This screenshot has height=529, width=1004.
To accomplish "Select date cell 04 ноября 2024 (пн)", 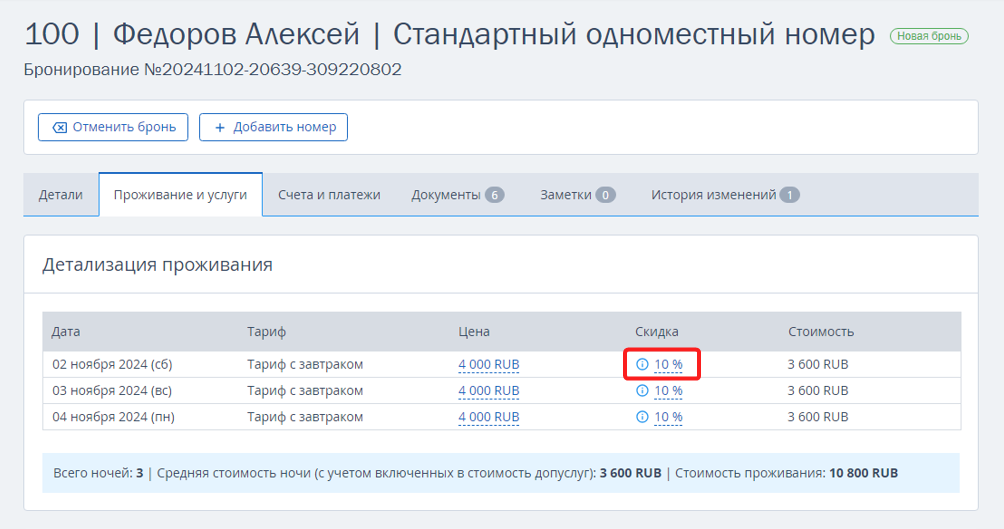I will (x=113, y=417).
